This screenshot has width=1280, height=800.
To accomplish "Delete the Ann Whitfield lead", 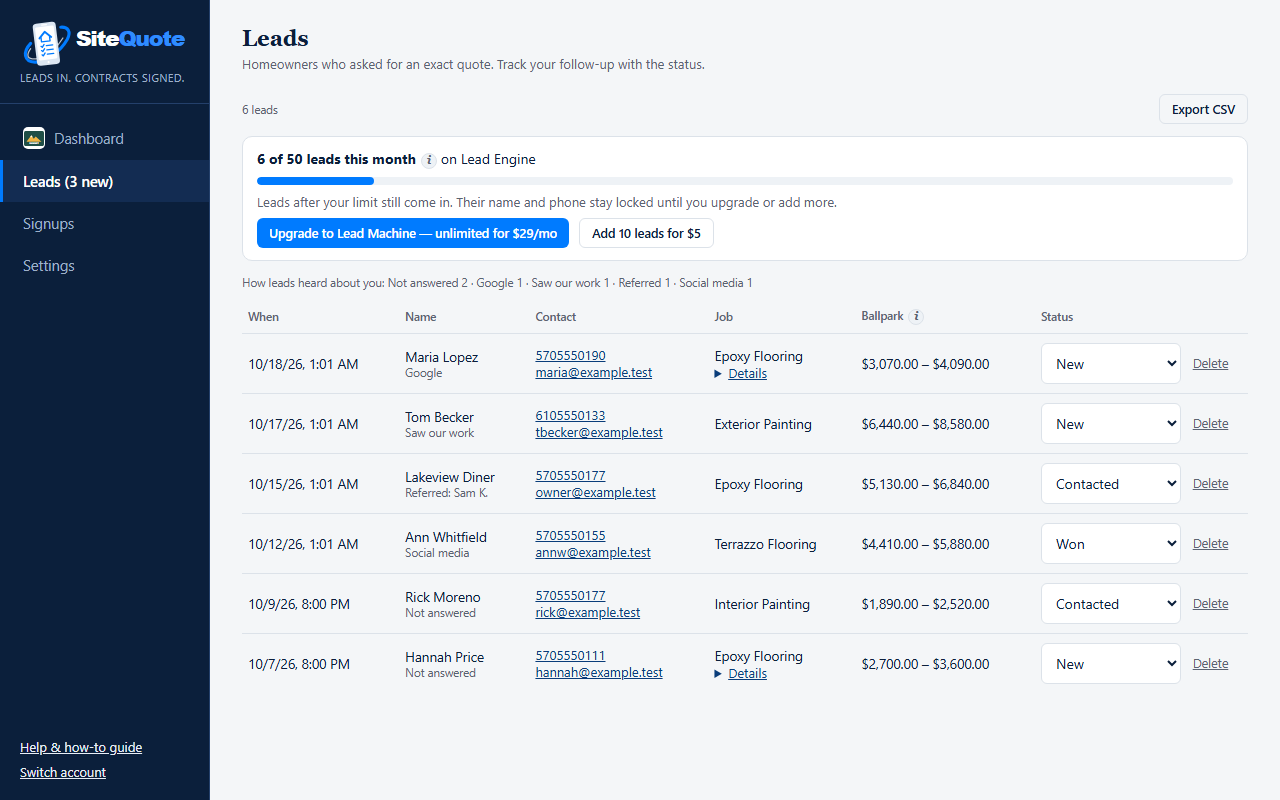I will point(1210,544).
